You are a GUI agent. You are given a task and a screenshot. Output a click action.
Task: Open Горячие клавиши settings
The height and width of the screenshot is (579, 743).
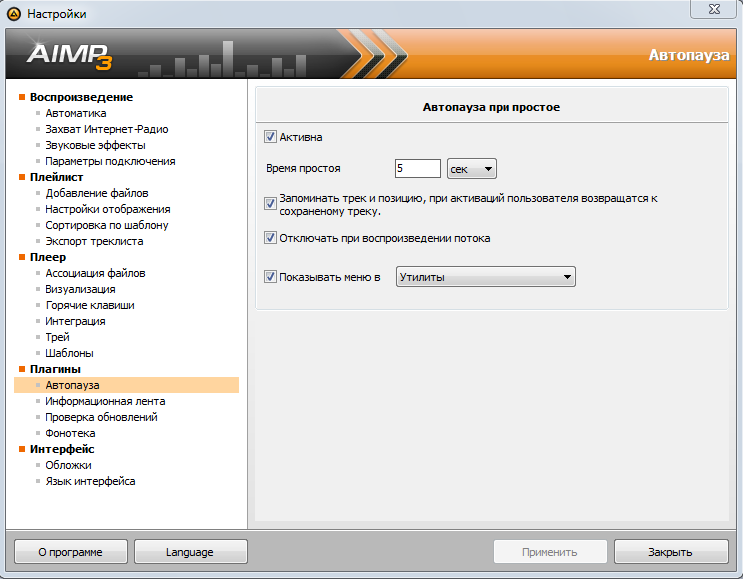90,305
